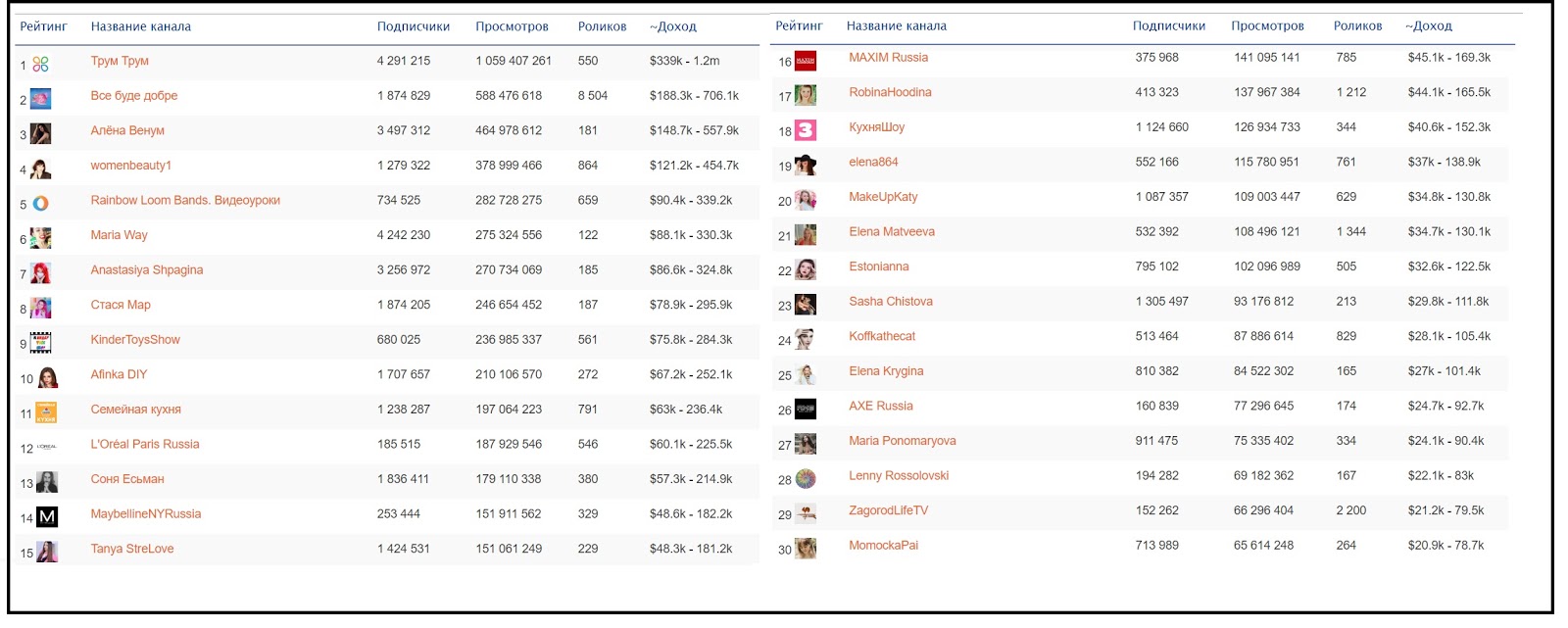Click the MaybellineNYRussia M logo icon
The width and height of the screenshot is (1568, 628).
coord(47,517)
